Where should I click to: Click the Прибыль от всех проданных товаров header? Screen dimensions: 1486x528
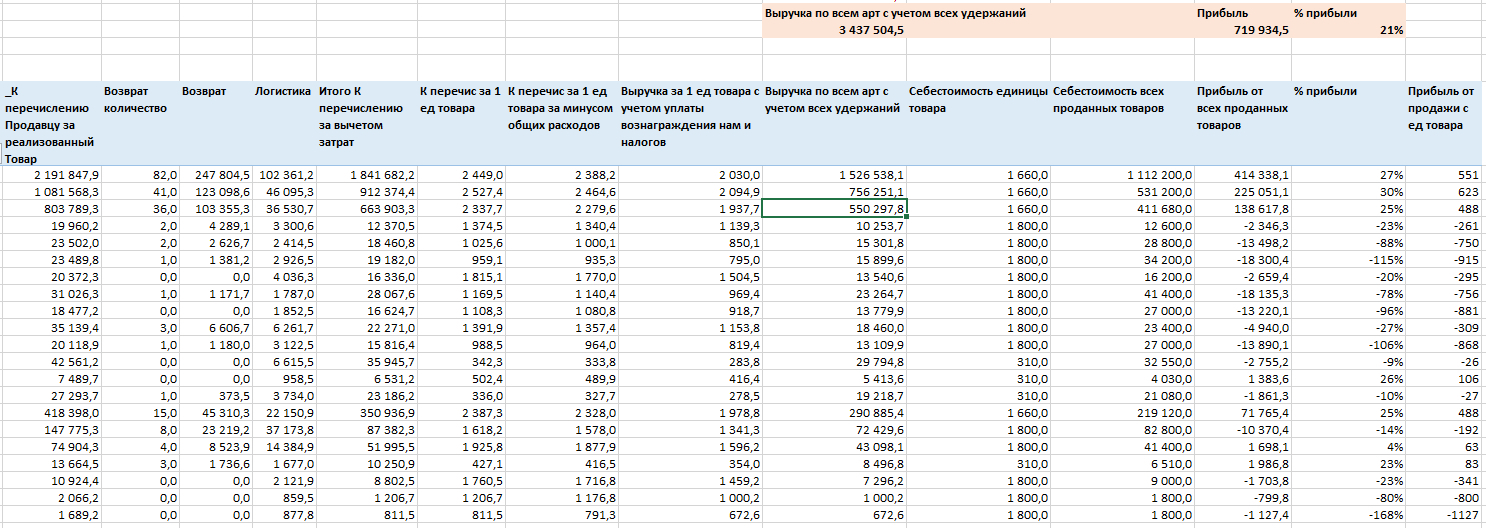(1241, 108)
